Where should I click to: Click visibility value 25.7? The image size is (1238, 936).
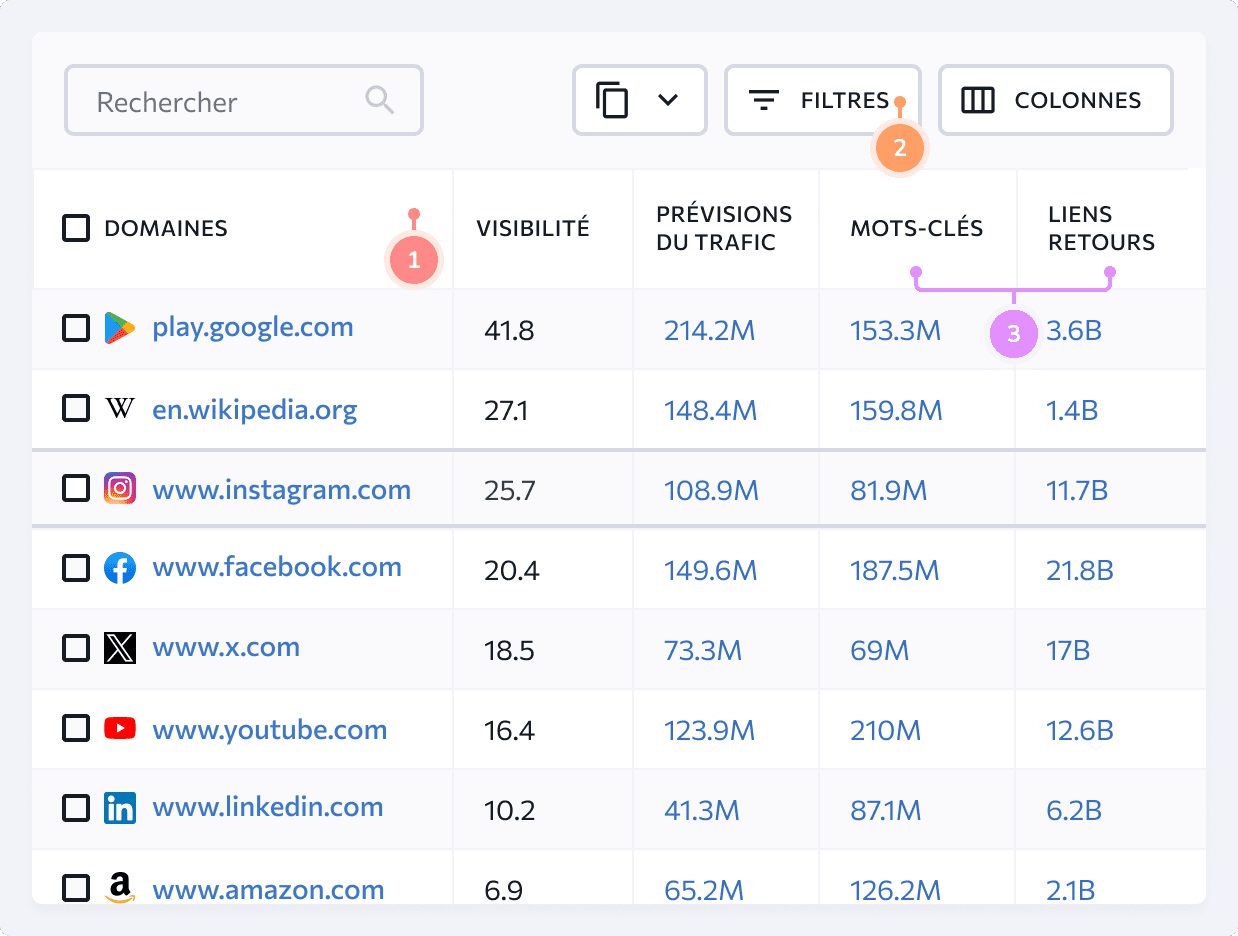tap(510, 490)
